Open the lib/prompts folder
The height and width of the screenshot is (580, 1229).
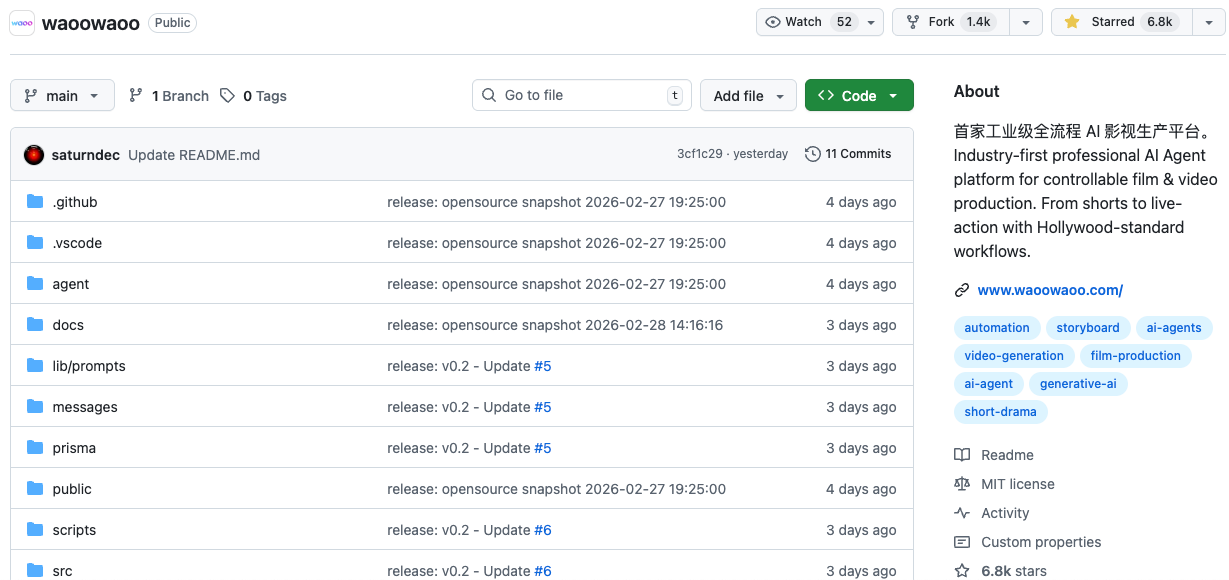(x=89, y=366)
